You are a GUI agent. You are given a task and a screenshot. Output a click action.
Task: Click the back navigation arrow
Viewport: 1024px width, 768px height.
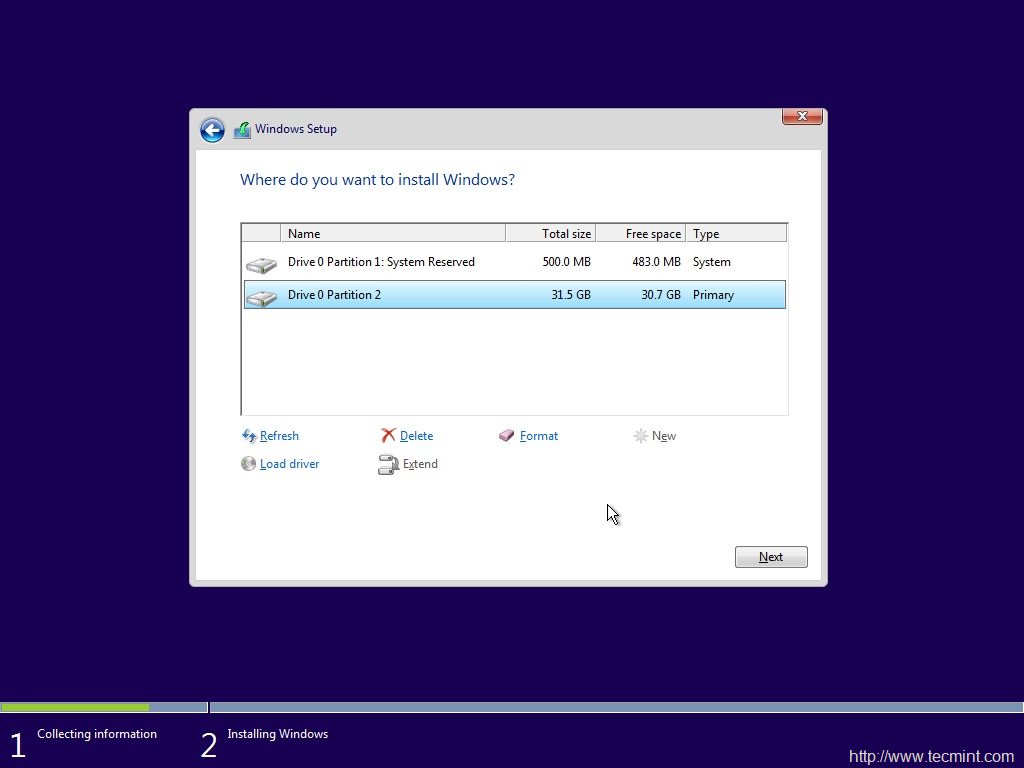point(212,130)
